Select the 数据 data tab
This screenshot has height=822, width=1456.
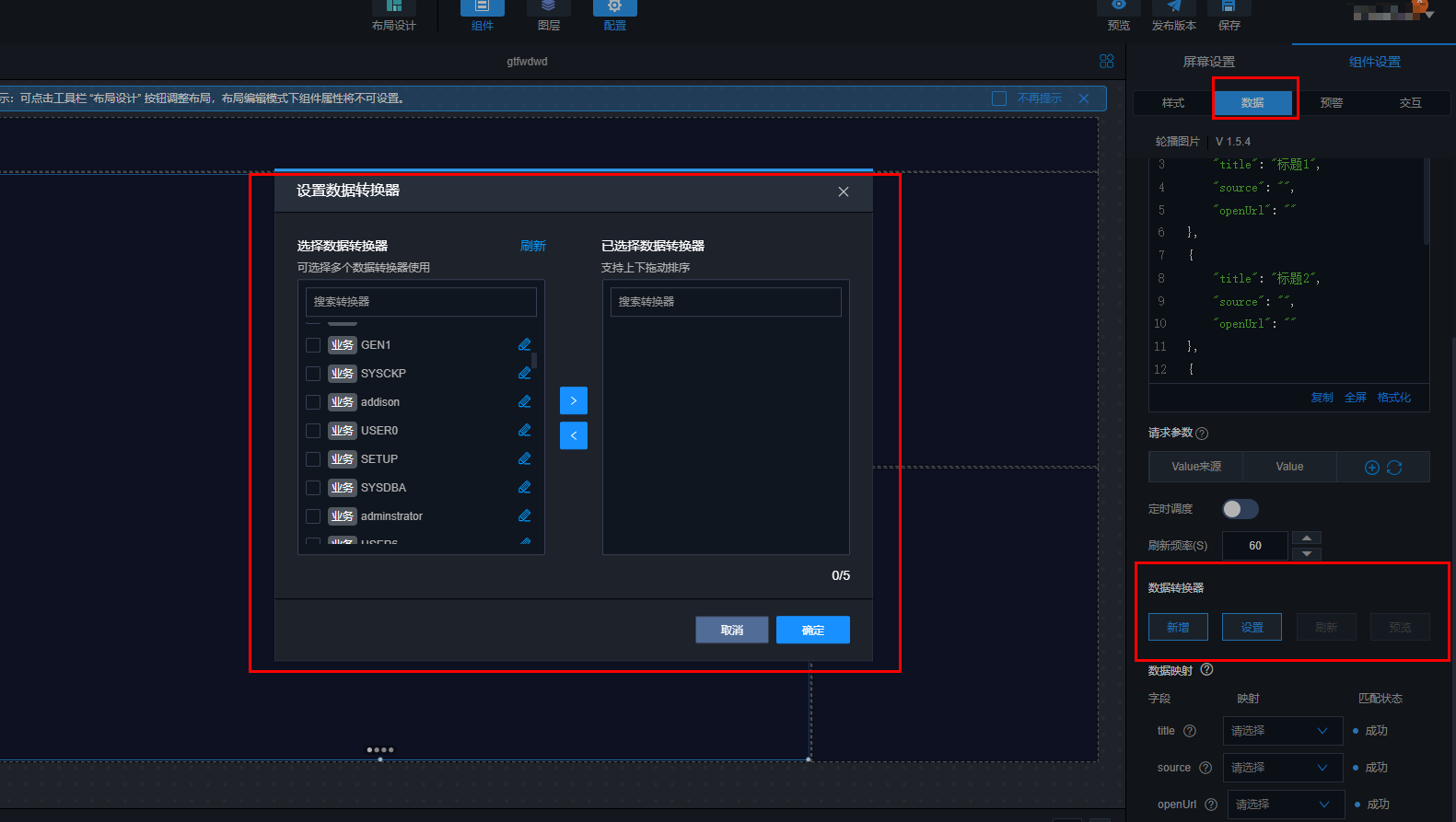(1252, 103)
